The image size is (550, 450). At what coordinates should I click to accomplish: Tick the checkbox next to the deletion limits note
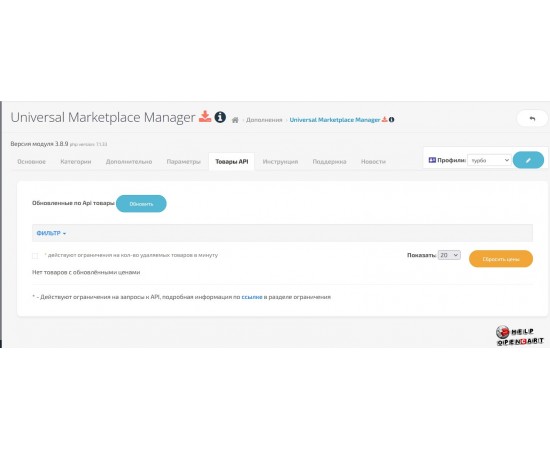pos(35,256)
